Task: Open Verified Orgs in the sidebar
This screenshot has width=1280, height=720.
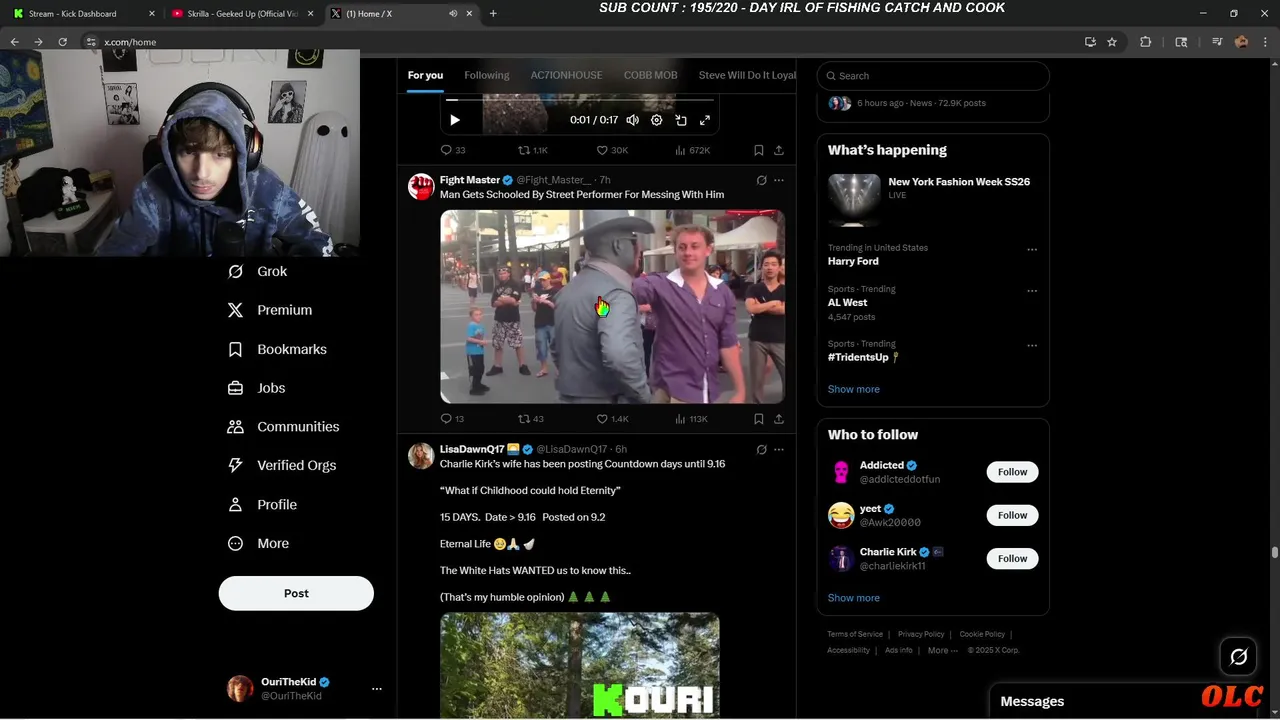Action: pos(281,465)
